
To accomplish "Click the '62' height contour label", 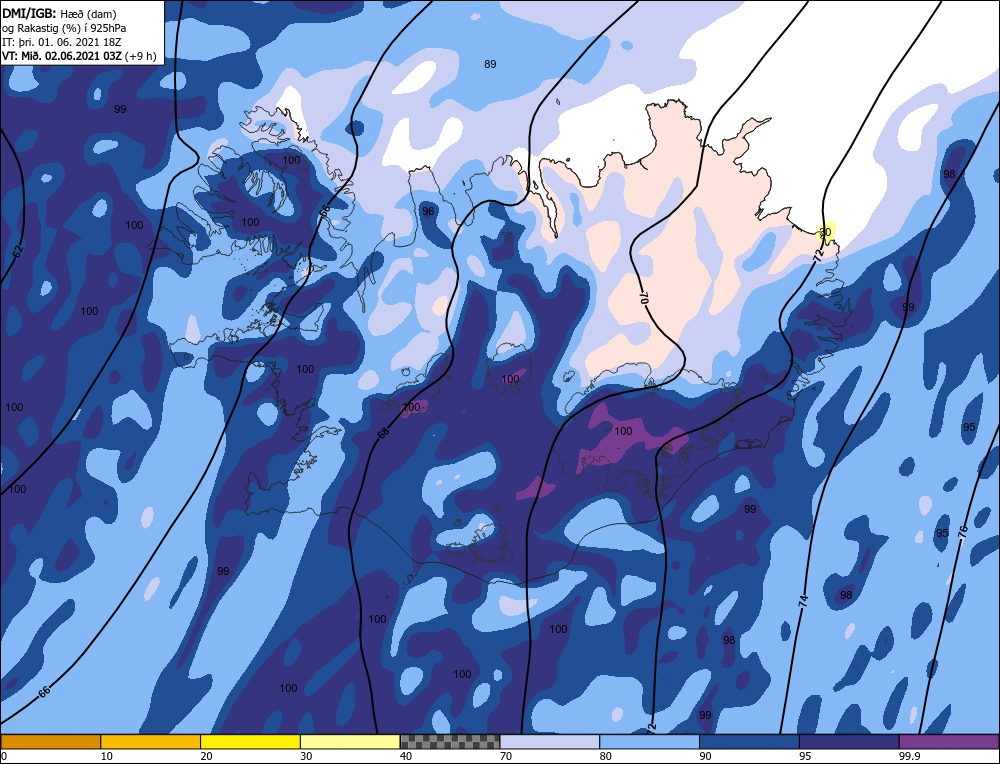I will (17, 251).
